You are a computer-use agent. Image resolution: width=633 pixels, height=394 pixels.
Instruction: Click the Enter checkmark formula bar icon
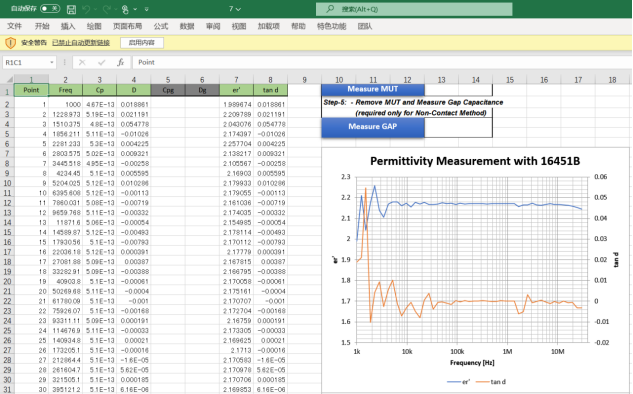pos(101,63)
